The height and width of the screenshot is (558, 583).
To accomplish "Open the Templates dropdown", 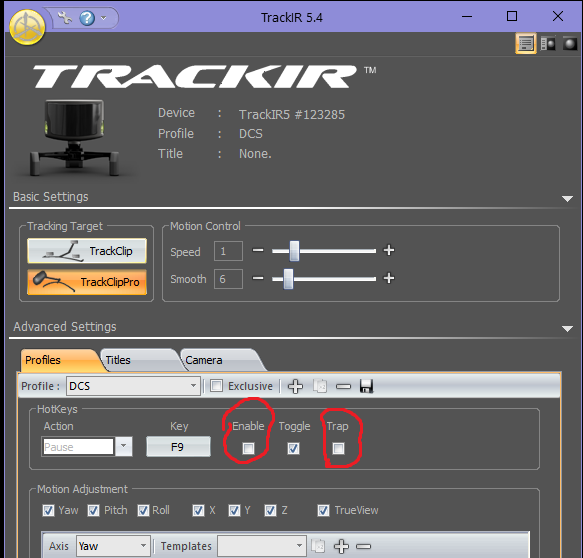I will tap(262, 546).
